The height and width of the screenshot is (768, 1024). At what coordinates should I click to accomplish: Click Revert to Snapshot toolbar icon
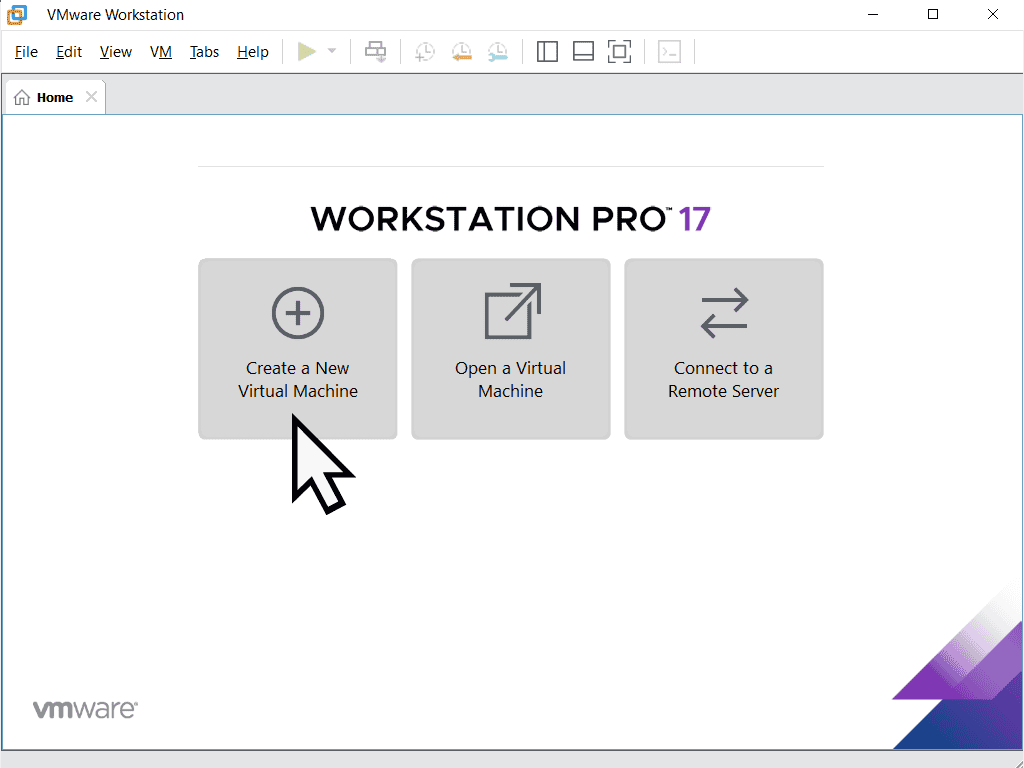[461, 52]
